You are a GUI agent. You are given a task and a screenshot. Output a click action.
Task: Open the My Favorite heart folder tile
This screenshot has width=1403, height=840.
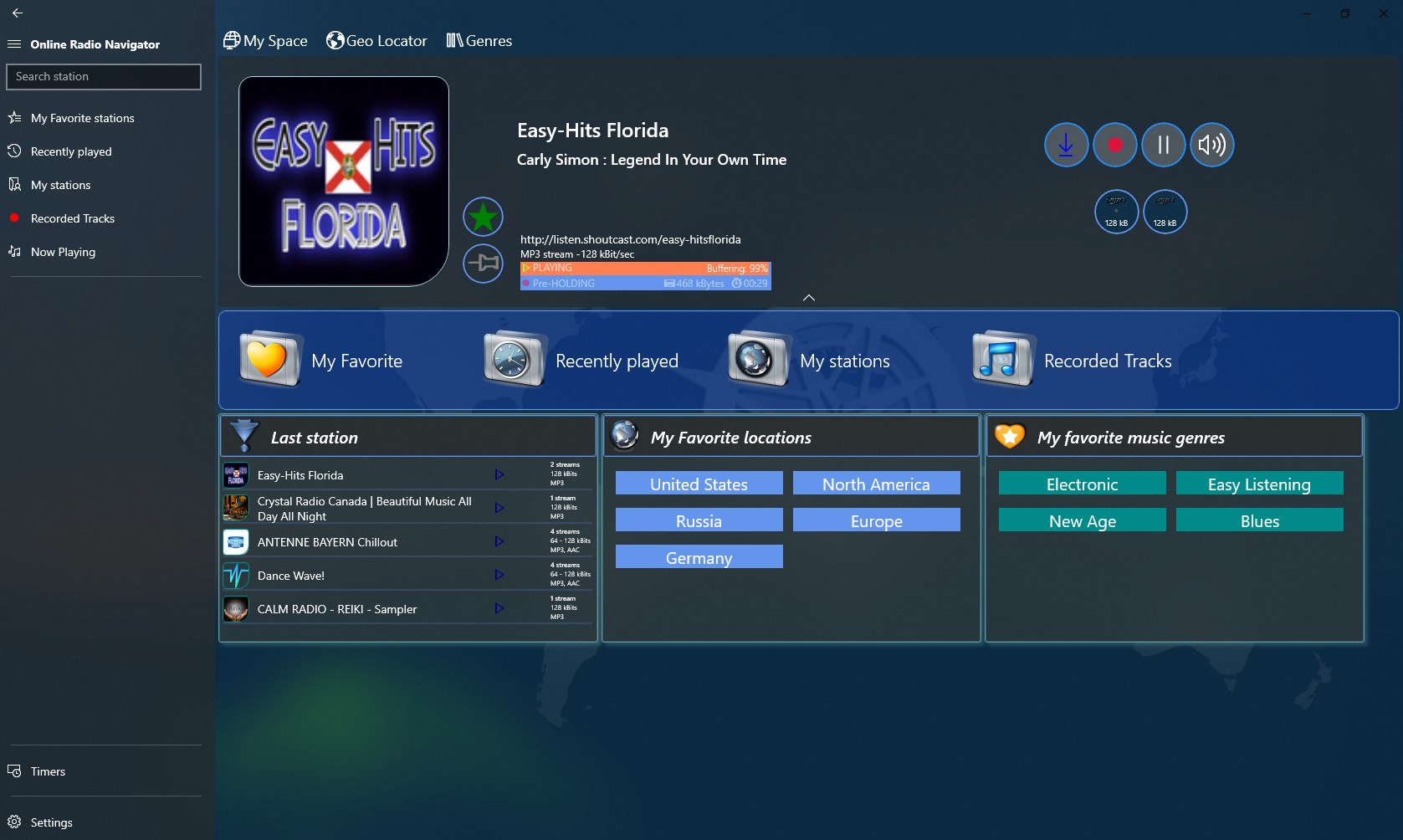point(322,361)
